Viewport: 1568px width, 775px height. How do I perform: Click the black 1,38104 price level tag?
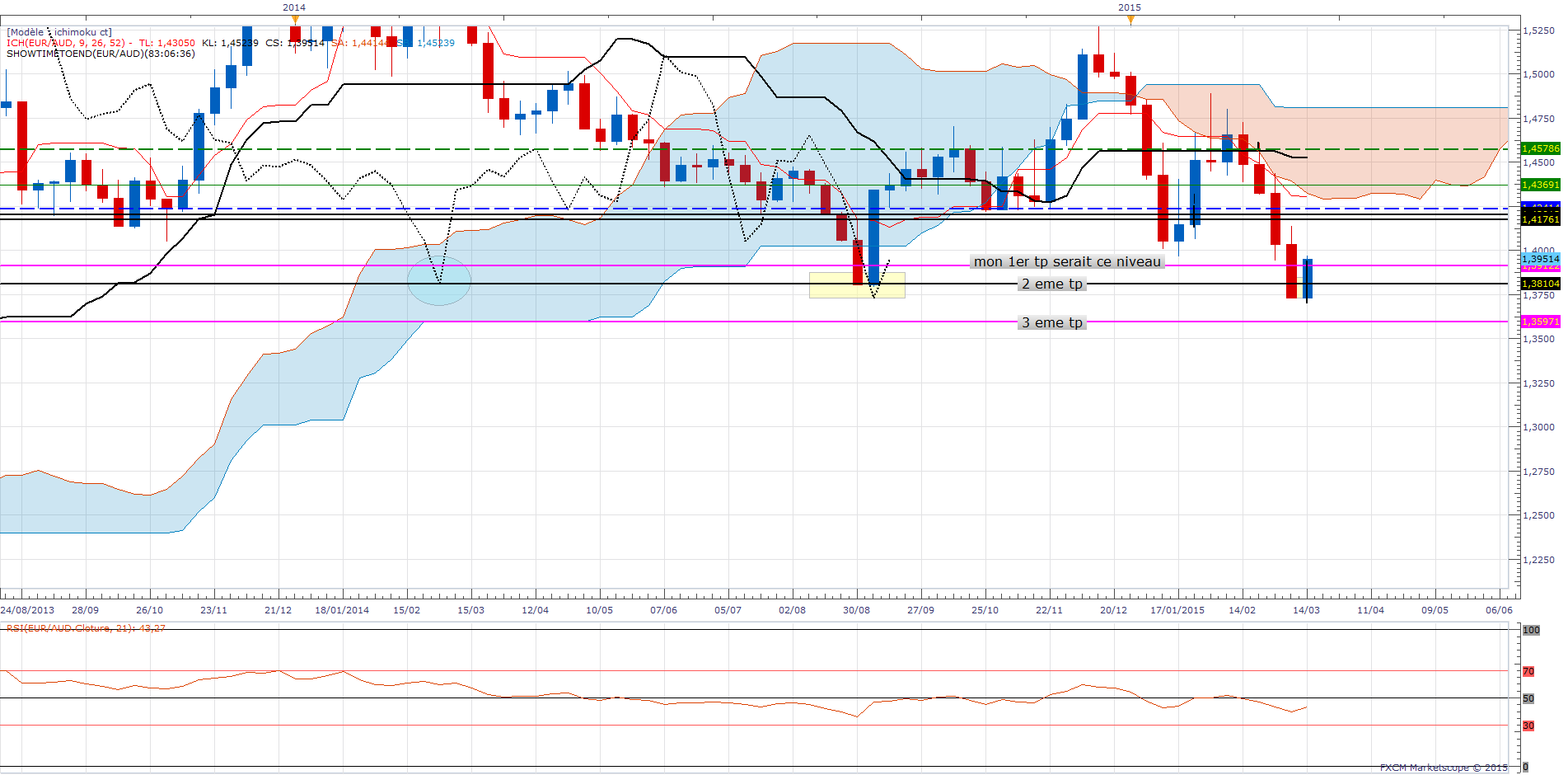point(1540,284)
